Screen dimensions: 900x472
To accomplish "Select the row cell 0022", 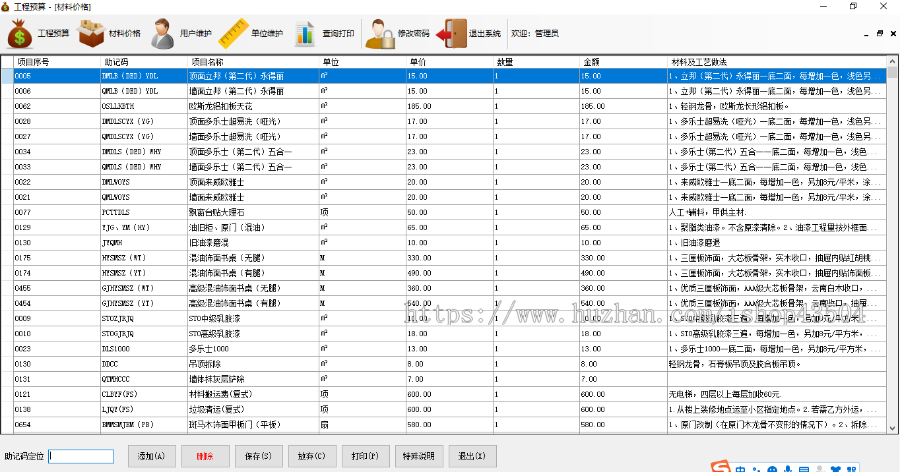I will [x=57, y=182].
